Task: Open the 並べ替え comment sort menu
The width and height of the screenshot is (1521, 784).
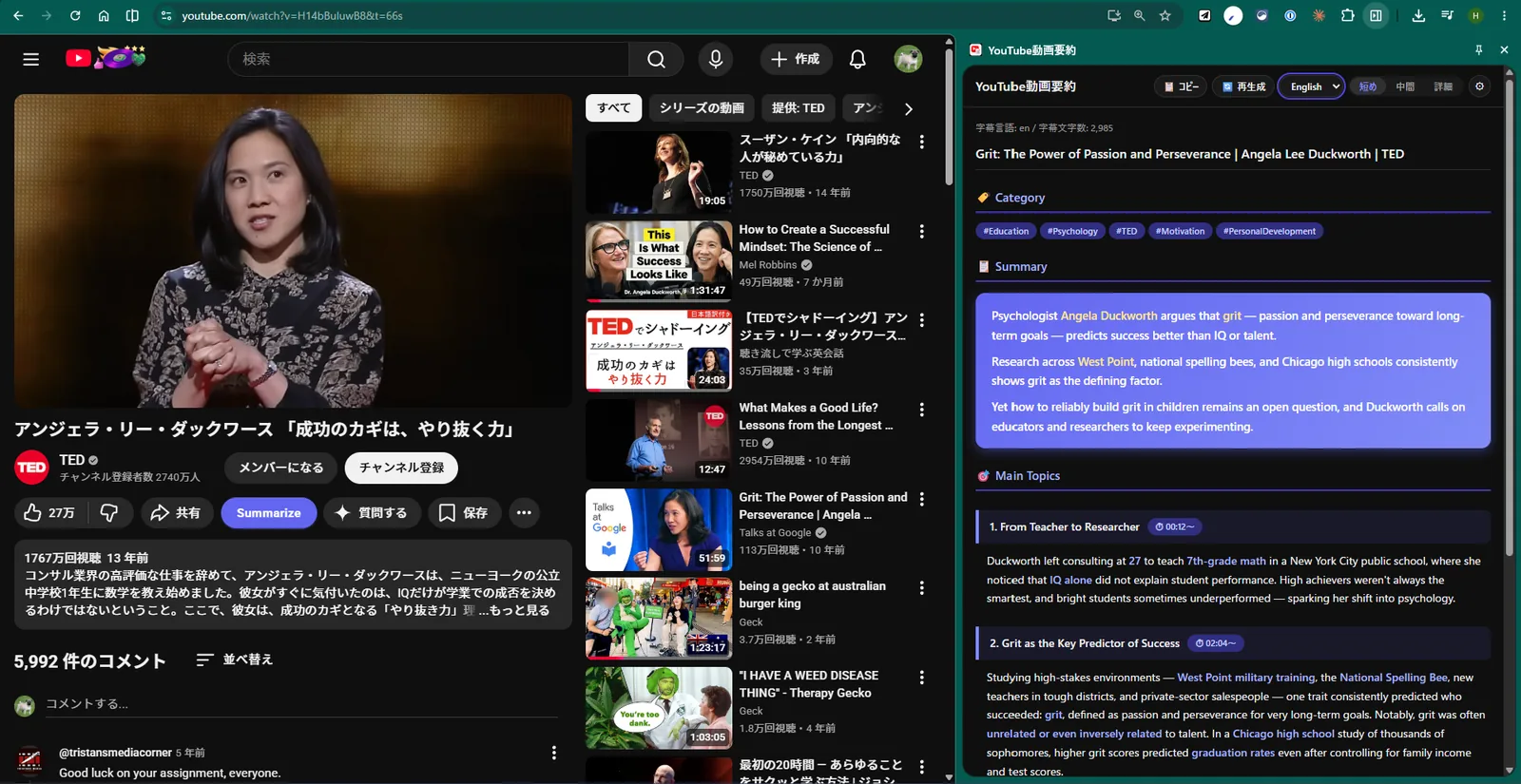Action: [234, 660]
